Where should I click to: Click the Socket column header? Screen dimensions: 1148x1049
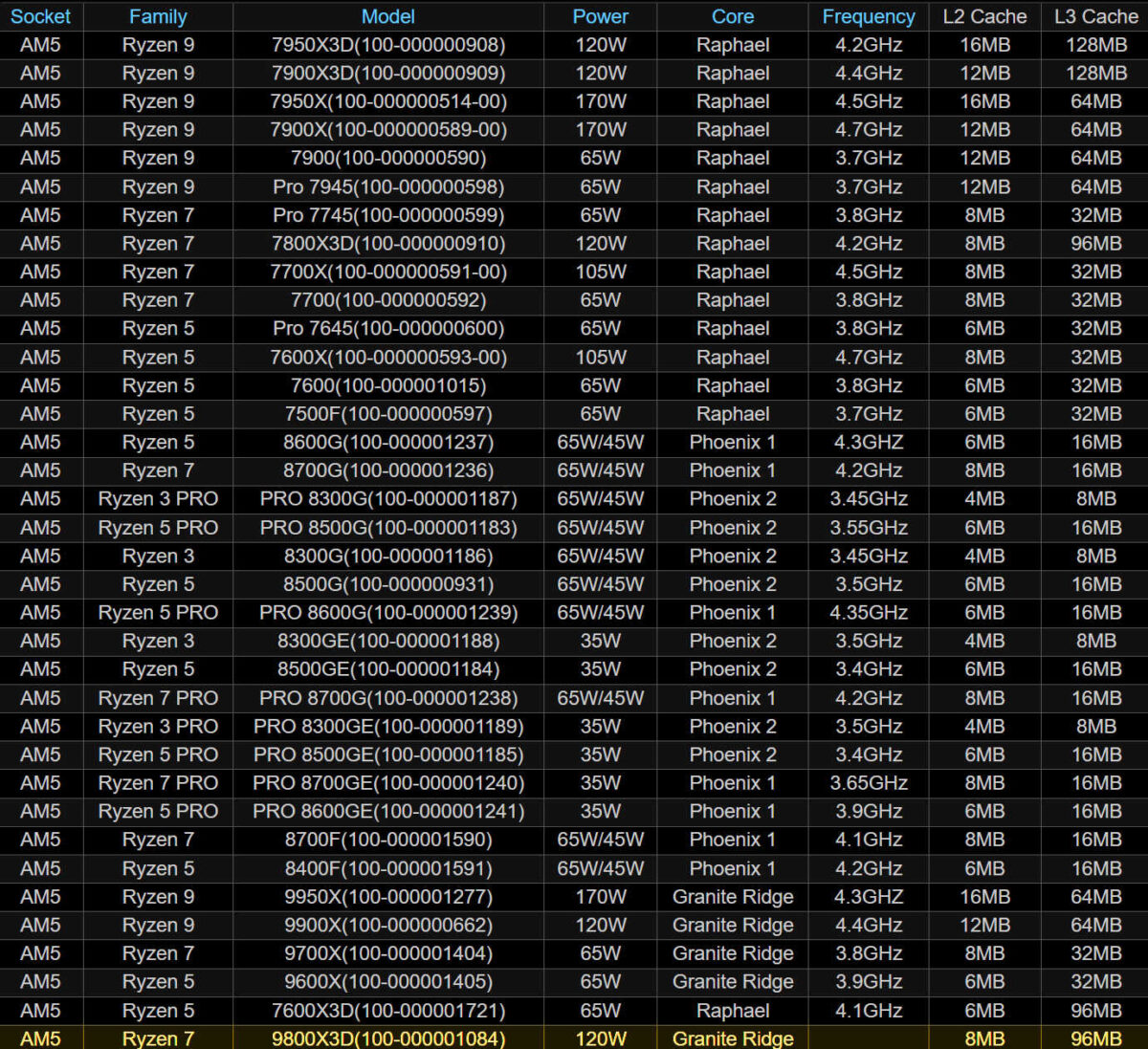pyautogui.click(x=40, y=16)
